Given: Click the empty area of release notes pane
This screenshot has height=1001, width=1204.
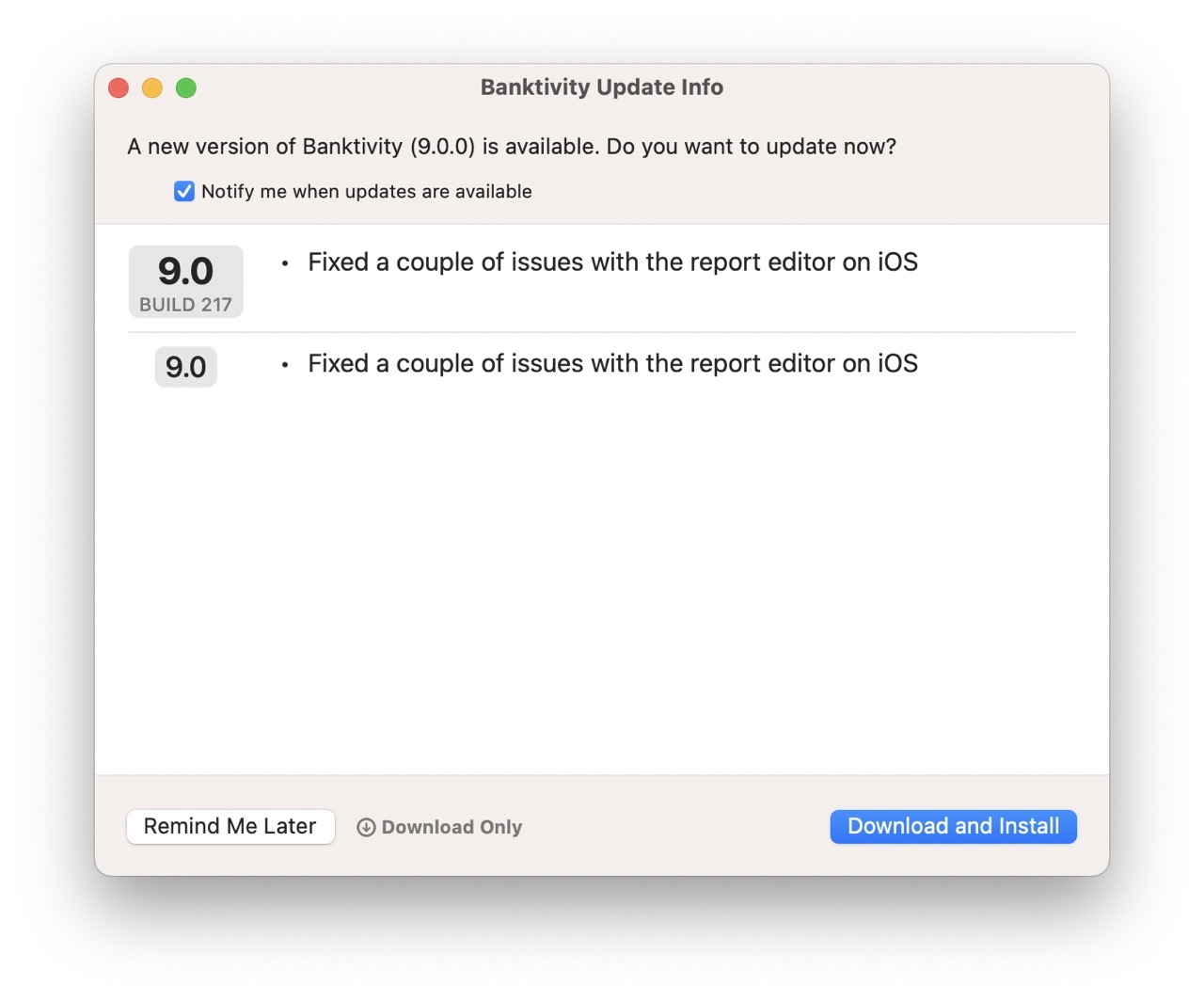Looking at the screenshot, I should pos(602,583).
